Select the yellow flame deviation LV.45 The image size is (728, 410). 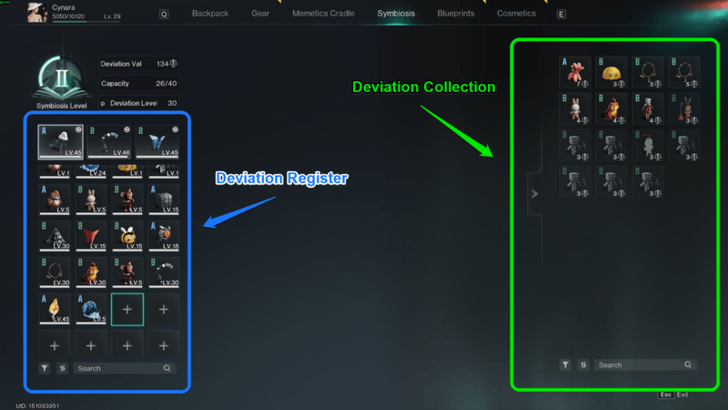[55, 309]
